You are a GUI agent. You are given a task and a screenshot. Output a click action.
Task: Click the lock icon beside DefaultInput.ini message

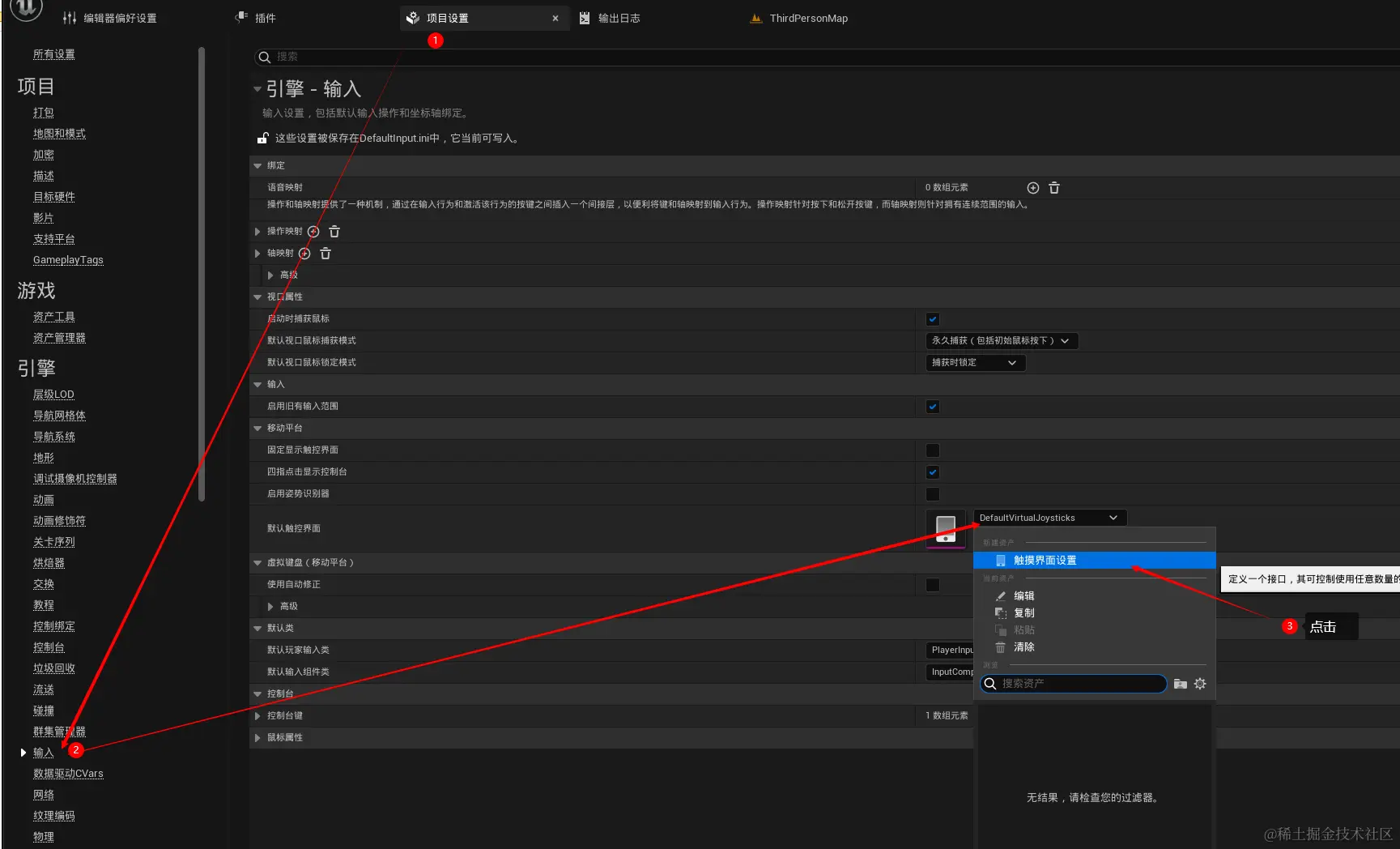pyautogui.click(x=262, y=139)
